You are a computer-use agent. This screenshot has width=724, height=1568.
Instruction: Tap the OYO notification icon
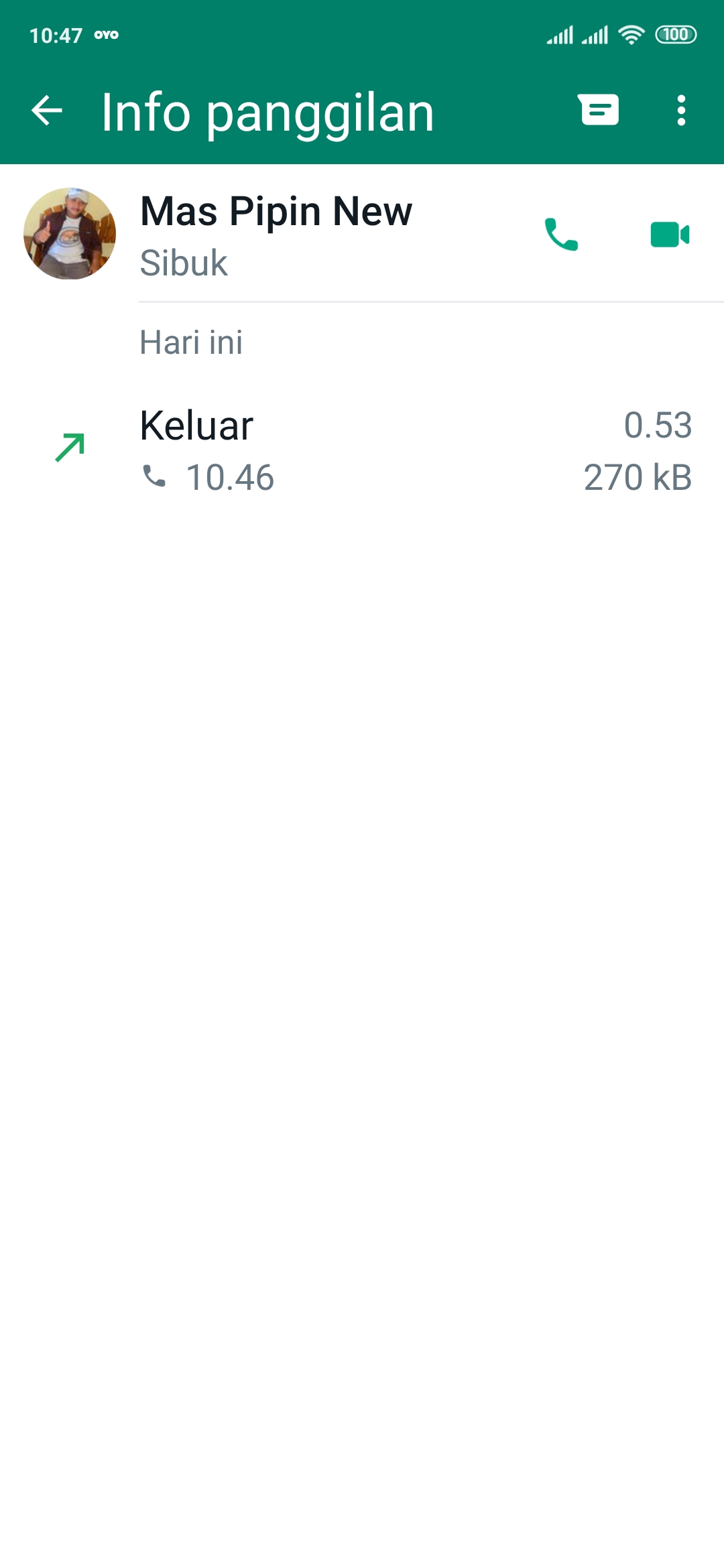pyautogui.click(x=107, y=35)
